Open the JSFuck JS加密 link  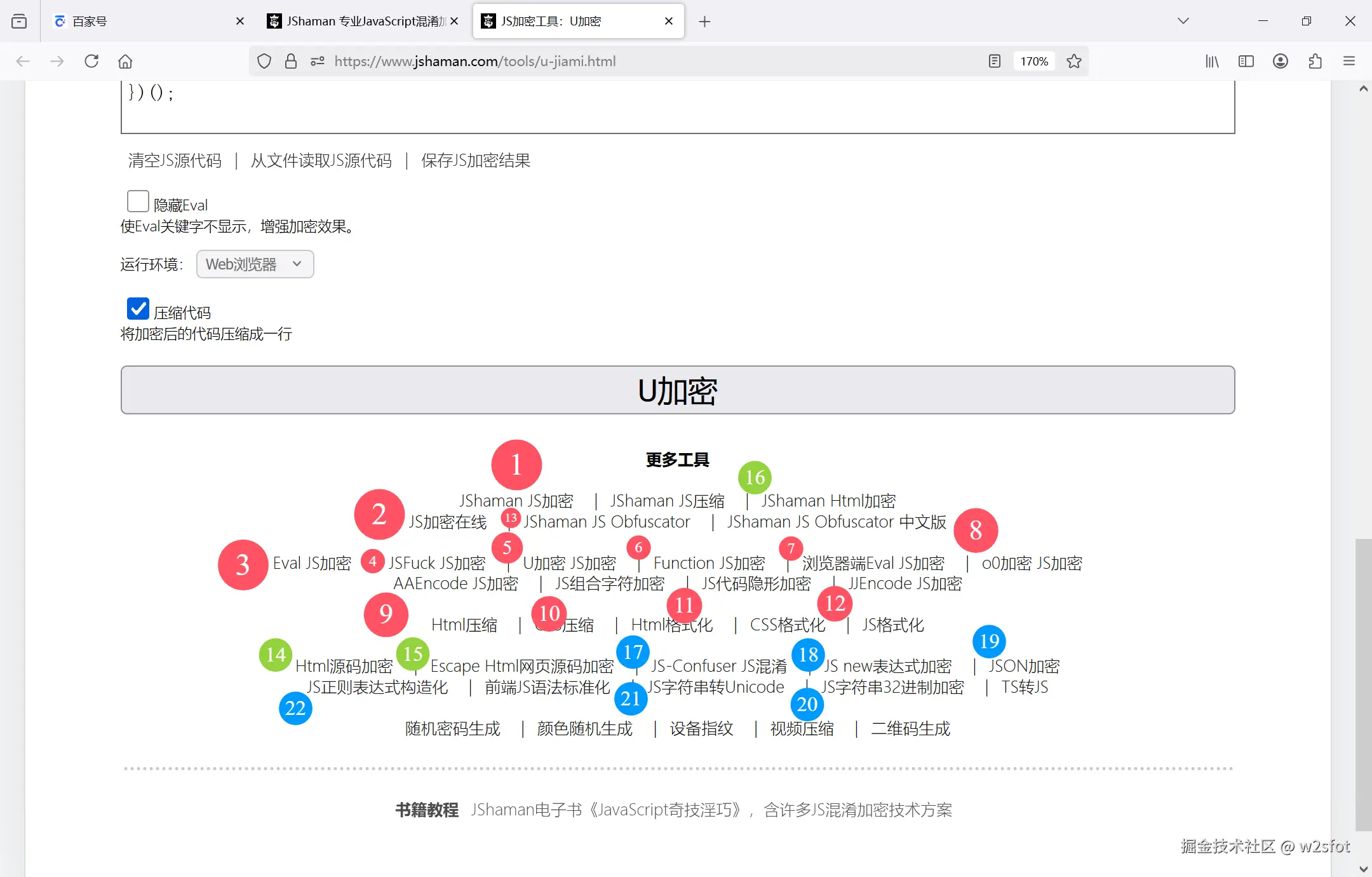437,562
